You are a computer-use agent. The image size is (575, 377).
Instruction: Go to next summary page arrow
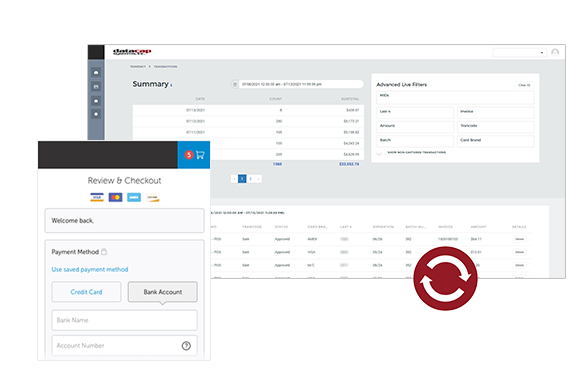click(259, 179)
